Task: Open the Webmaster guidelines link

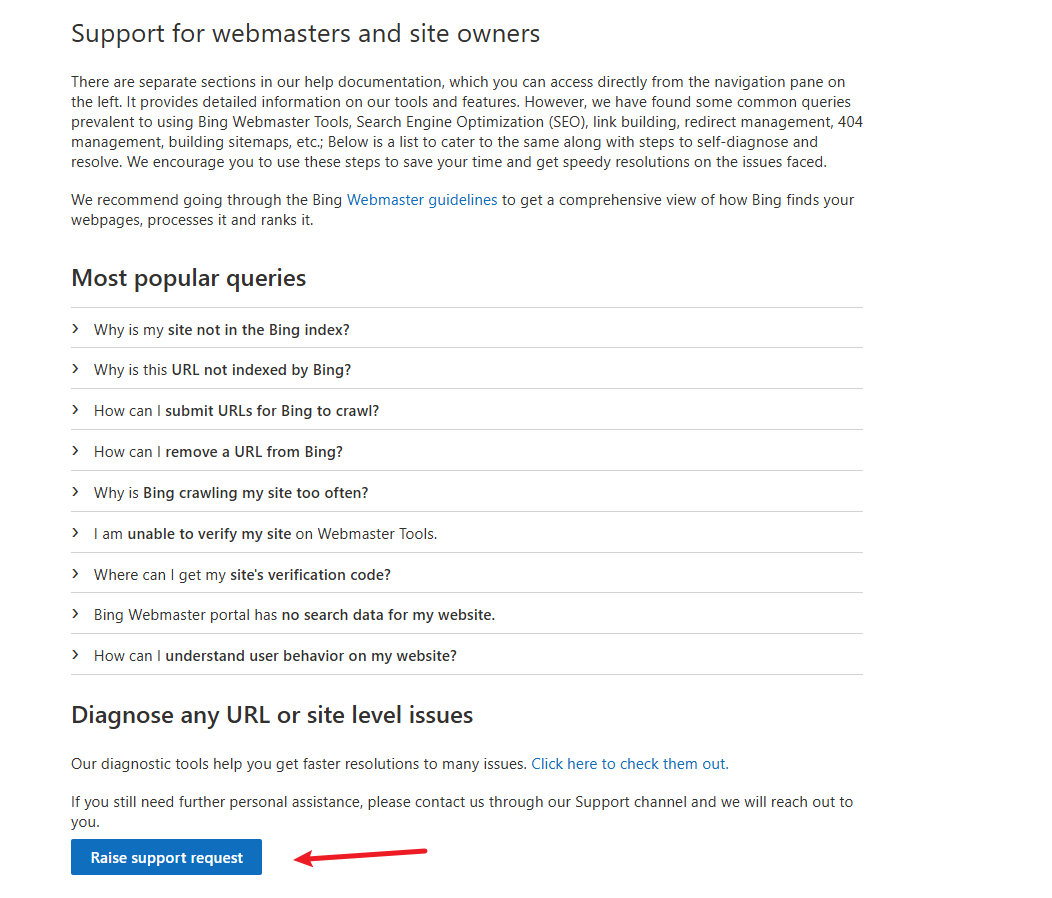Action: 421,199
